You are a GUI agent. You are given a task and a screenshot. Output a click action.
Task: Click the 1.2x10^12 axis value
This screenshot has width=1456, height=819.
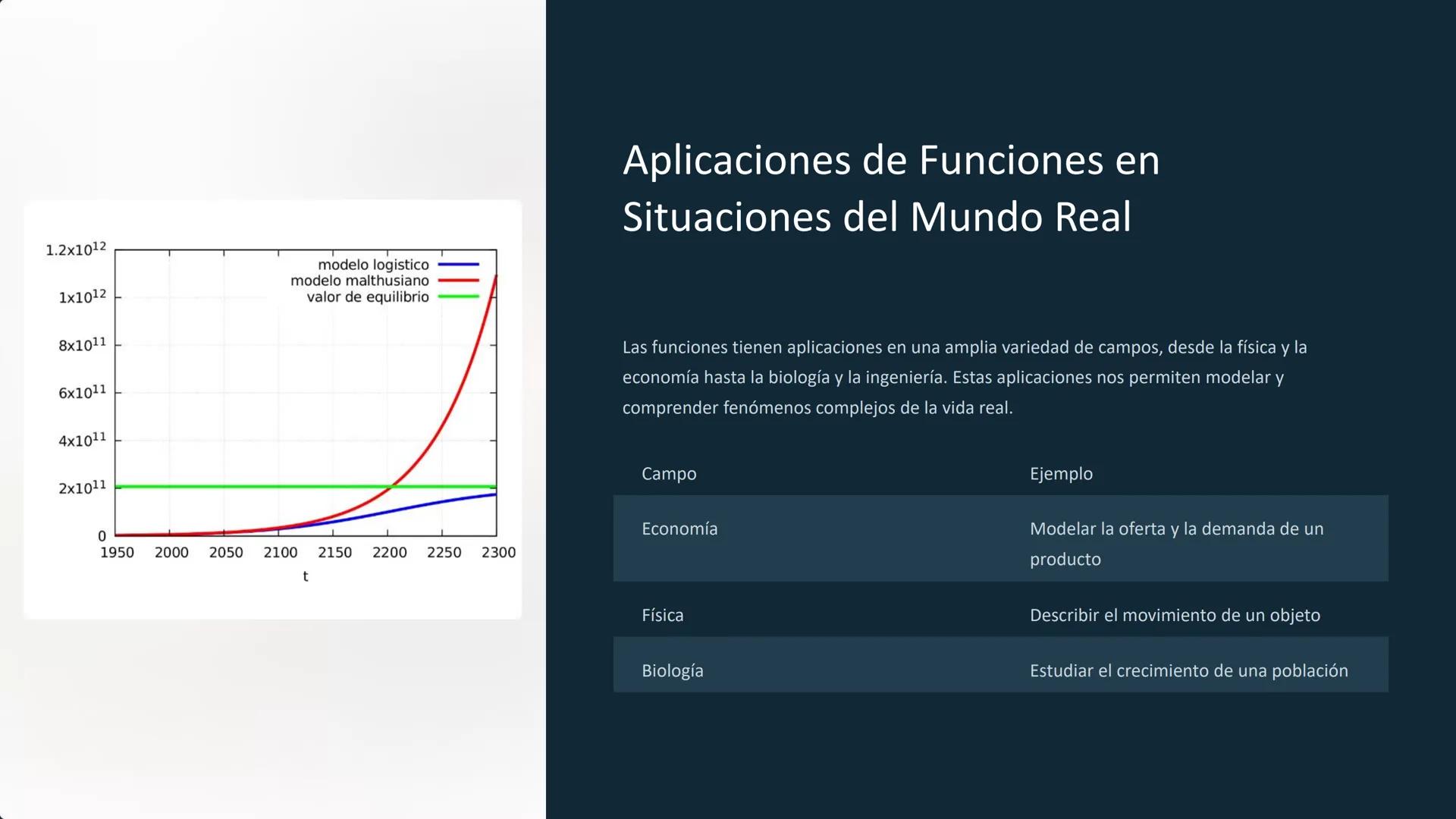point(76,250)
